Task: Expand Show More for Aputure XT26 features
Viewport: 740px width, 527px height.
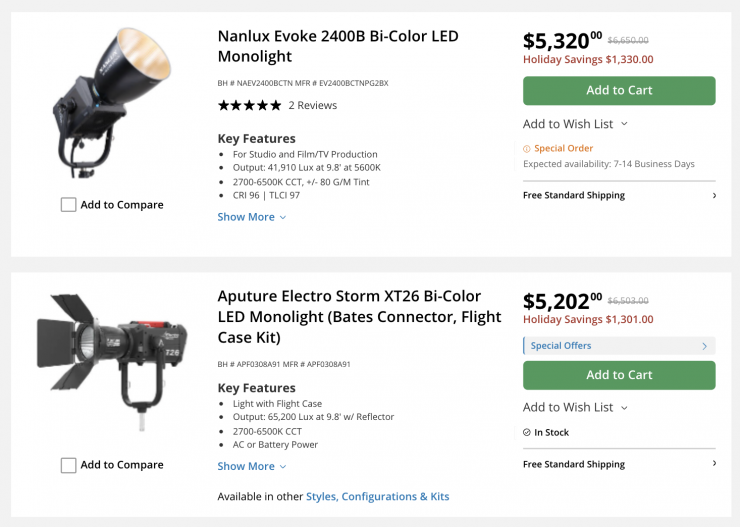Action: click(x=252, y=466)
